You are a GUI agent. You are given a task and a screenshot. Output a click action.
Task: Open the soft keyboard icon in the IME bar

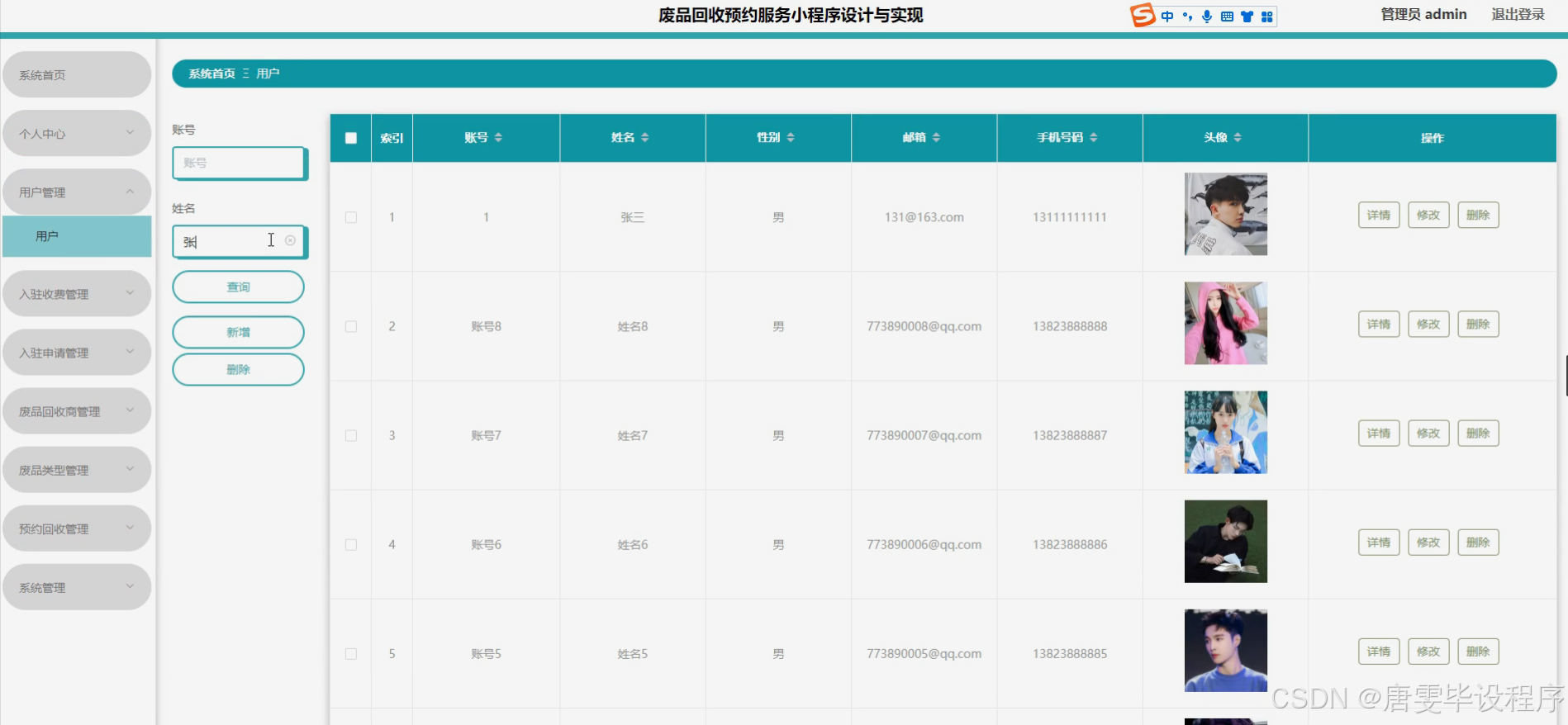coord(1227,17)
